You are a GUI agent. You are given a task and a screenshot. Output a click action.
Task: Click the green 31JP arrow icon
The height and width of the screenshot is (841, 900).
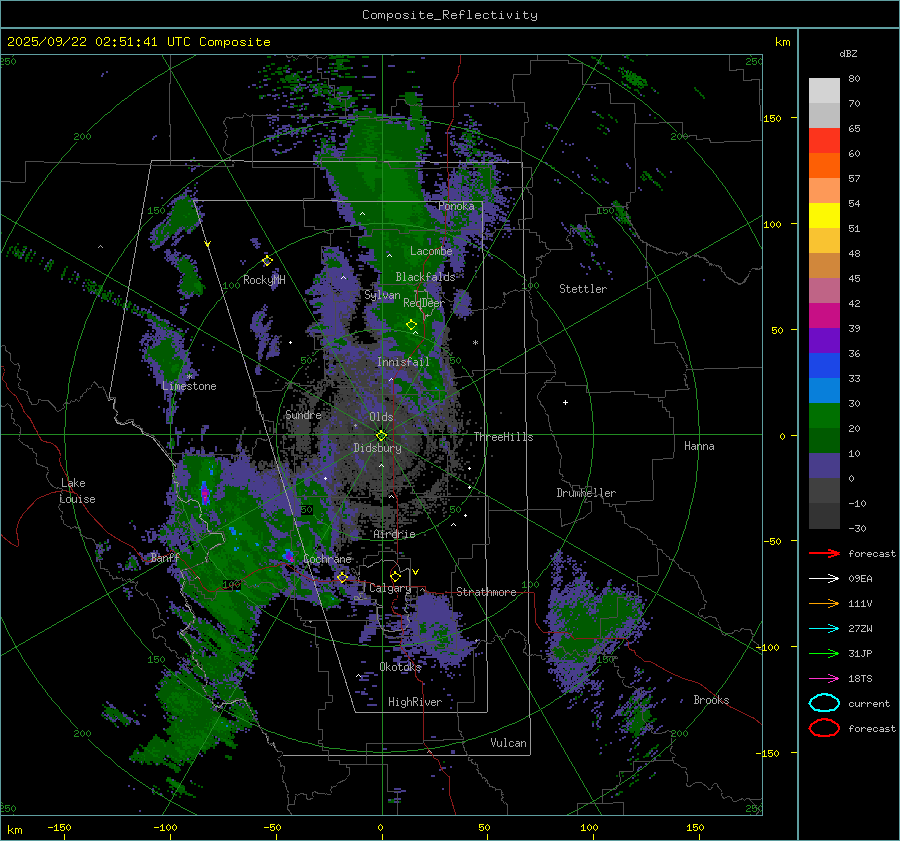(823, 653)
